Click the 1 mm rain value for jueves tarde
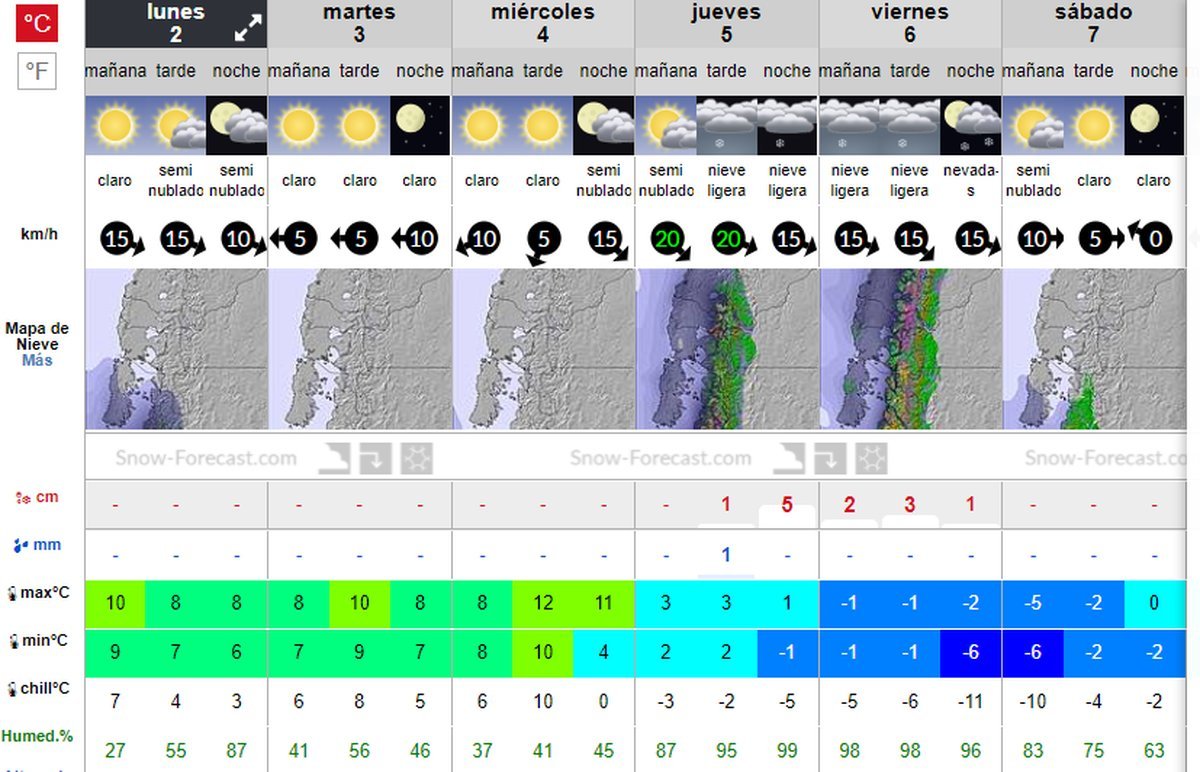Screen dimensions: 1200x772 tap(727, 555)
